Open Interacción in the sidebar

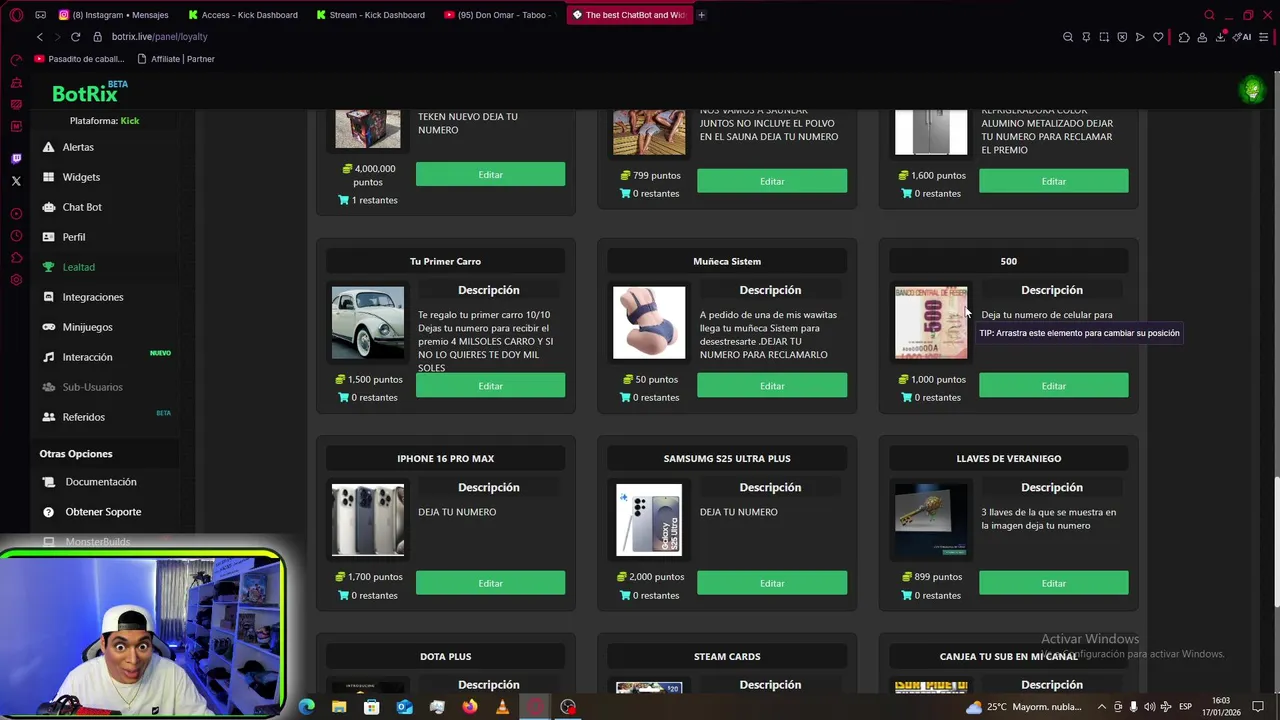87,357
